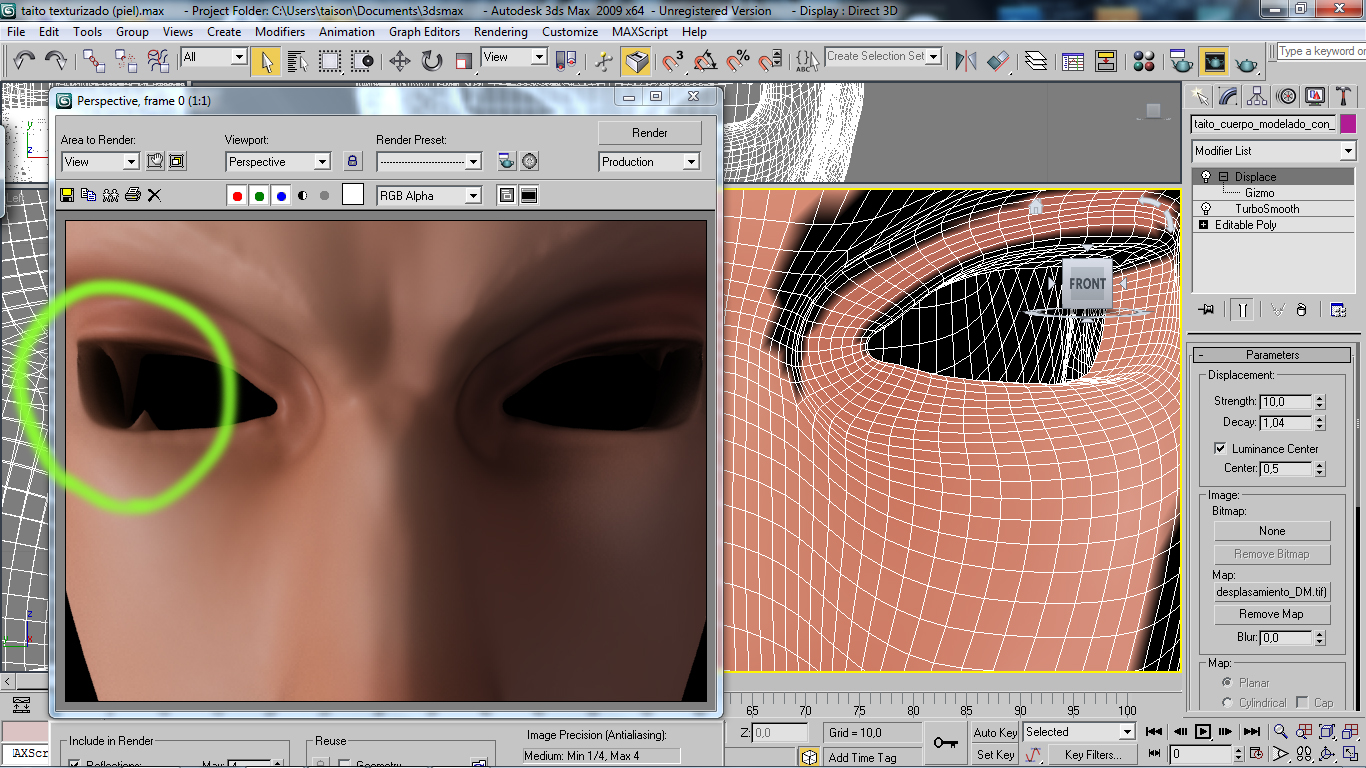Expand the RGB Alpha channel dropdown
The height and width of the screenshot is (768, 1366).
(473, 196)
